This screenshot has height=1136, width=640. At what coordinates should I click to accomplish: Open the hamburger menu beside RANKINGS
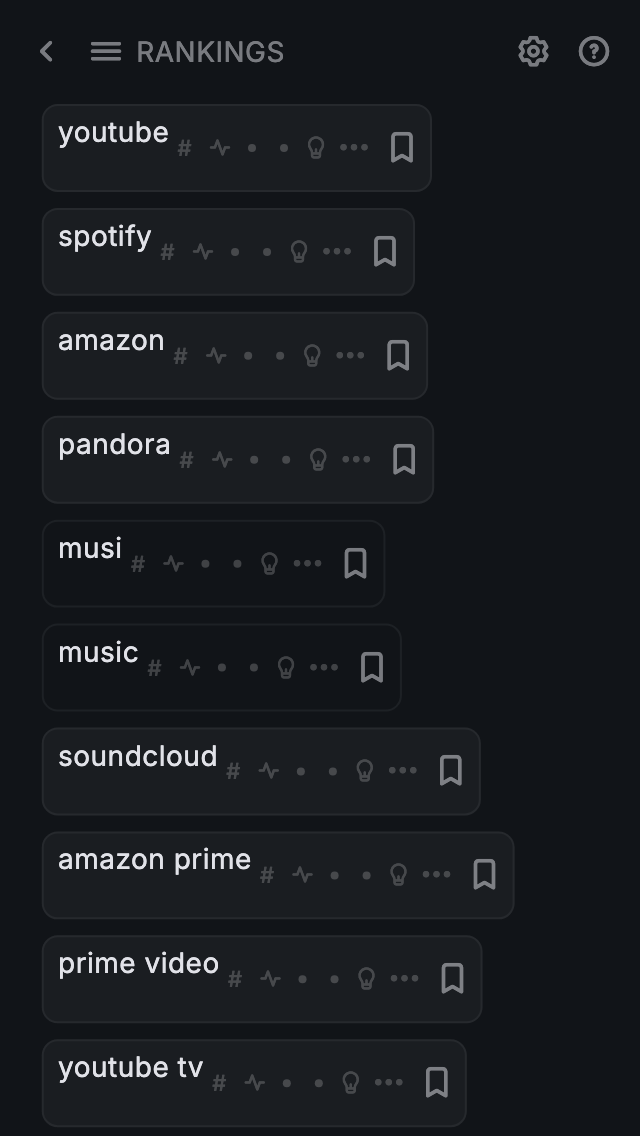click(105, 52)
